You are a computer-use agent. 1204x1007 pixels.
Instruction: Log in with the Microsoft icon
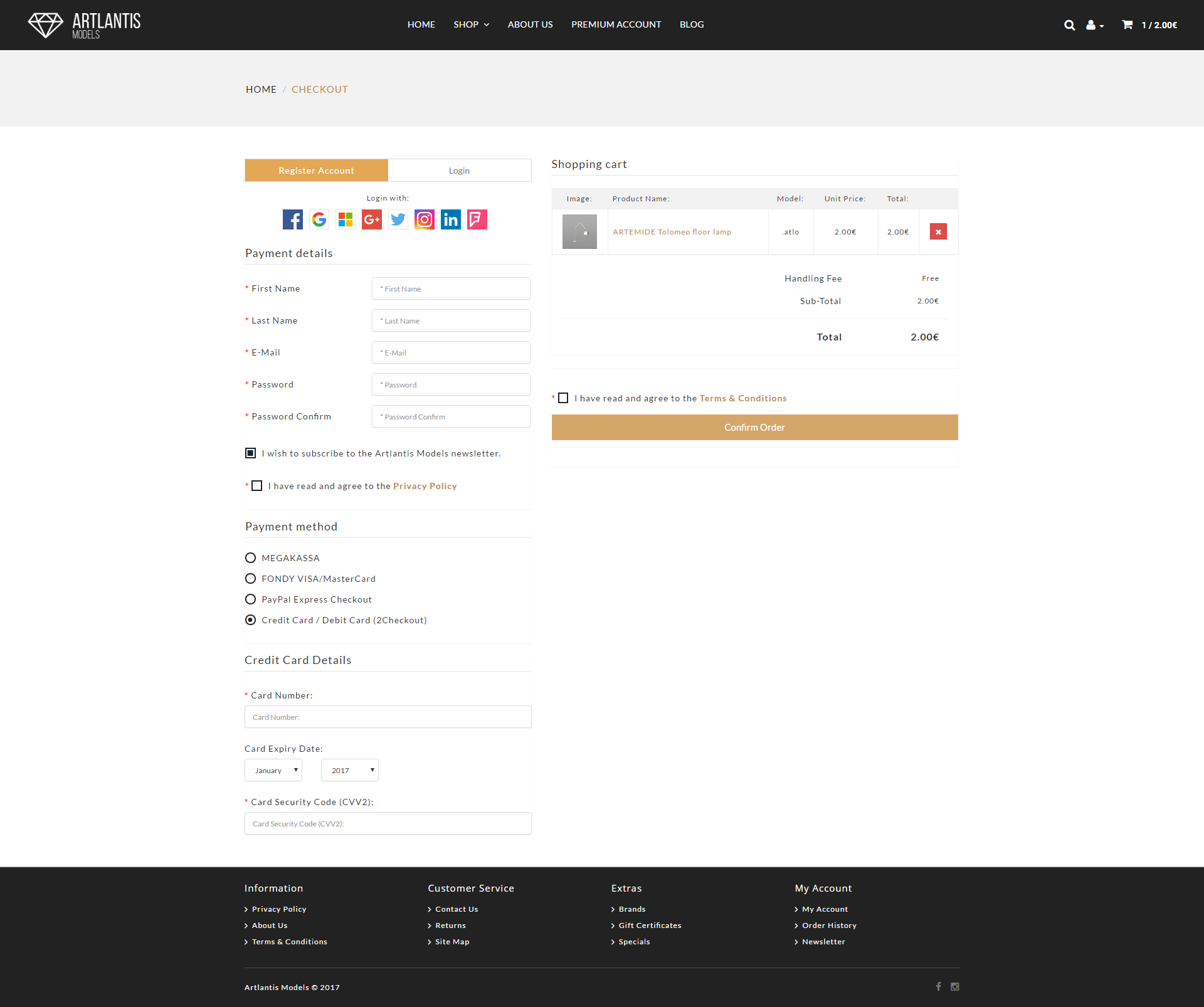[346, 219]
